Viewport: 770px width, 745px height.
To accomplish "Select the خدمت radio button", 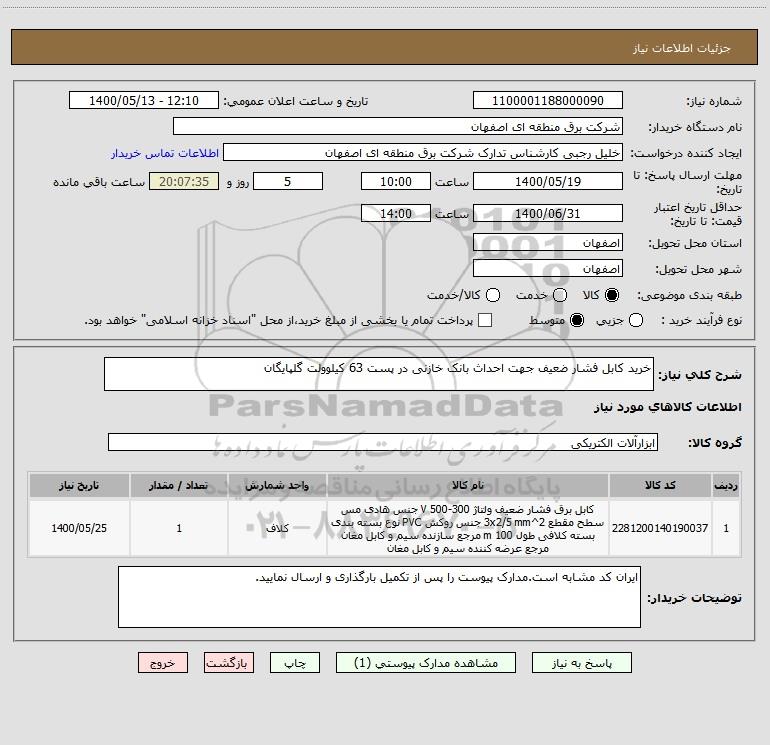I will coord(560,295).
